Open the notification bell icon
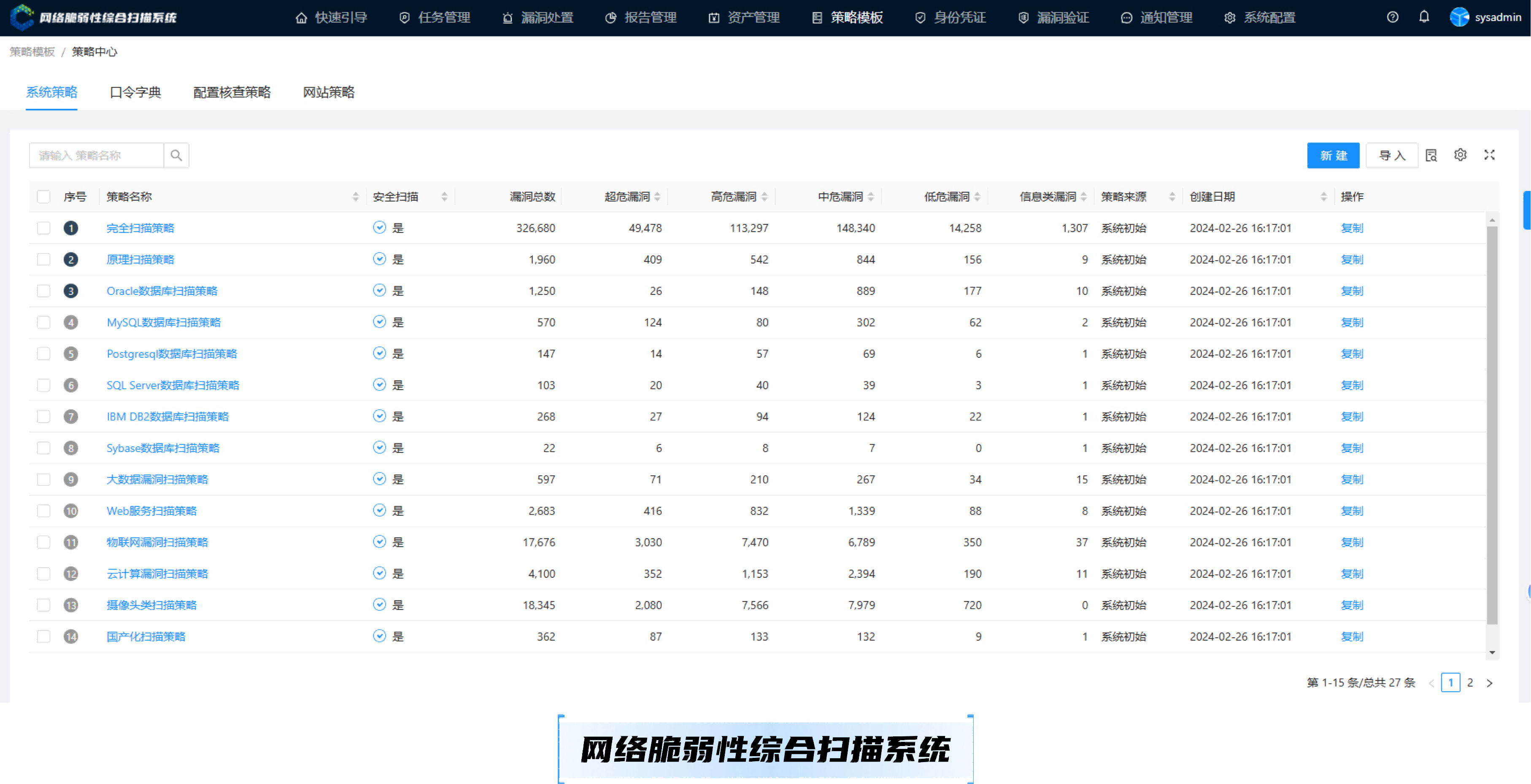Screen dimensions: 1531x784 point(1424,17)
